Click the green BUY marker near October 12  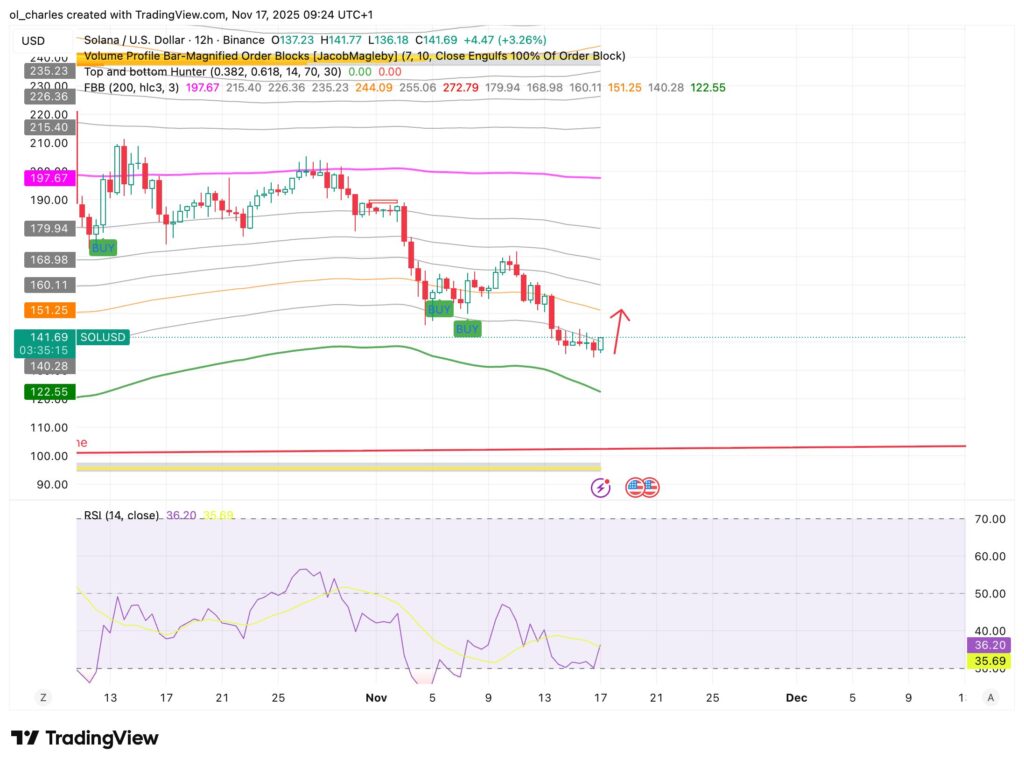pos(102,247)
